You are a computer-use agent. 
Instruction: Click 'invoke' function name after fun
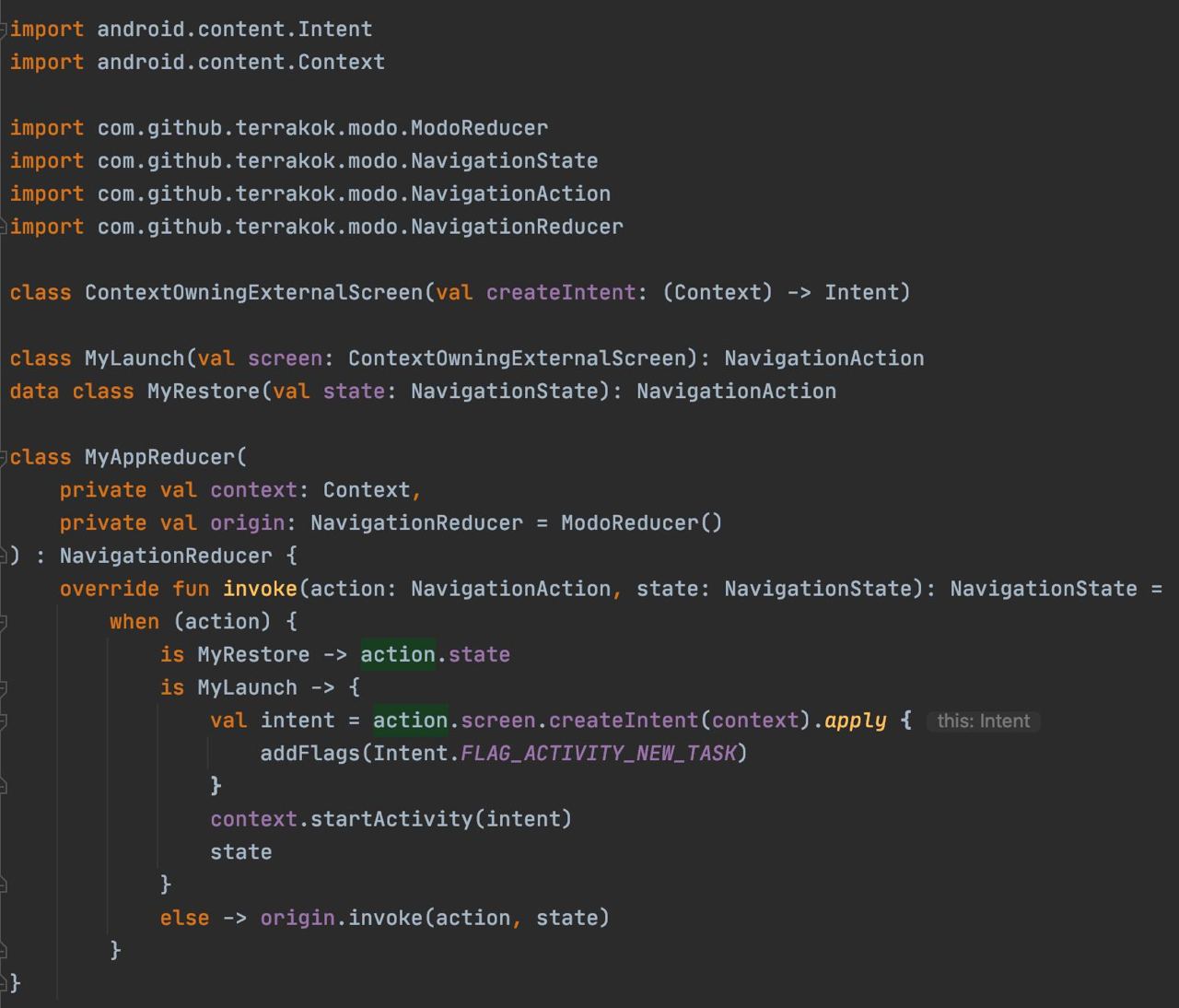click(x=260, y=589)
